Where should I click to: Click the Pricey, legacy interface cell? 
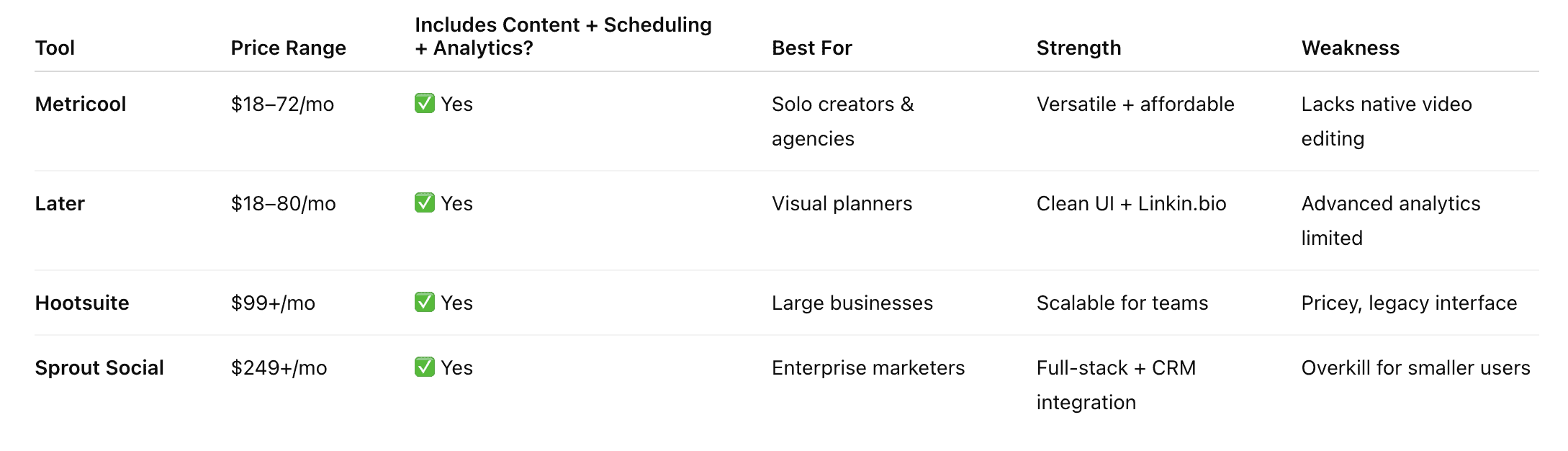(x=1409, y=303)
